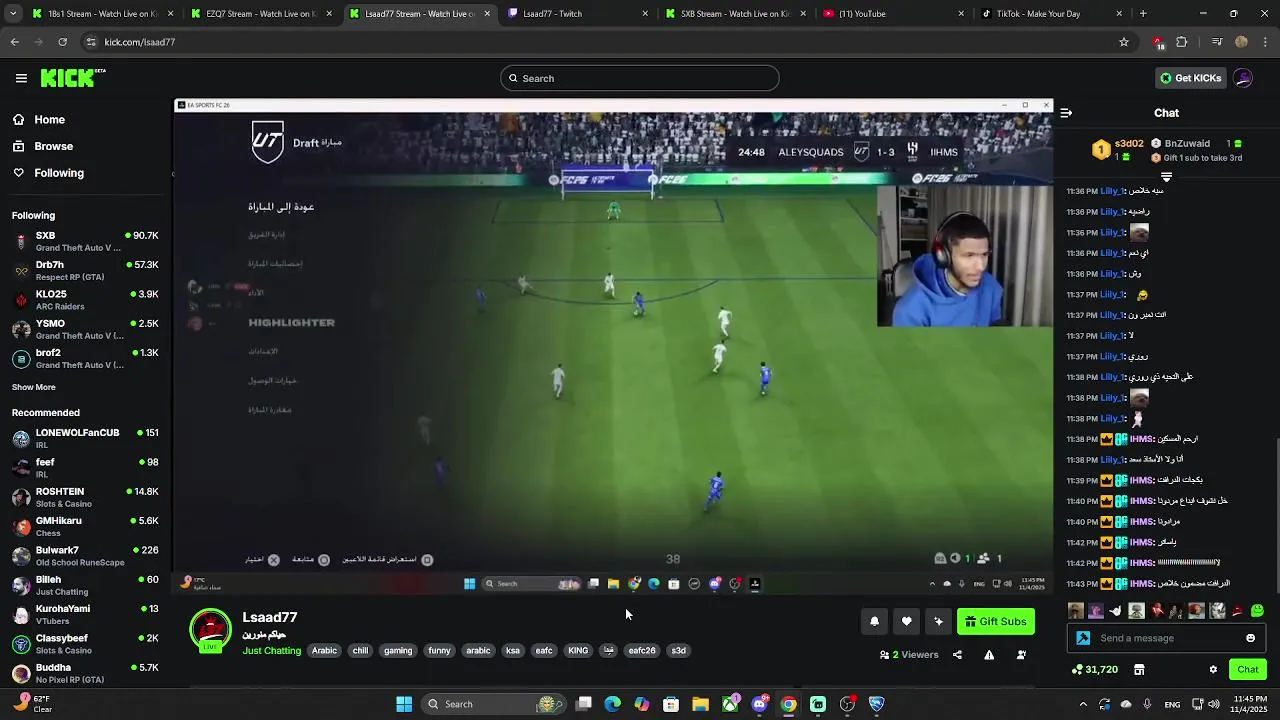Image resolution: width=1280 pixels, height=720 pixels.
Task: Open the hamburger menu beside the Kick logo
Action: coord(21,78)
